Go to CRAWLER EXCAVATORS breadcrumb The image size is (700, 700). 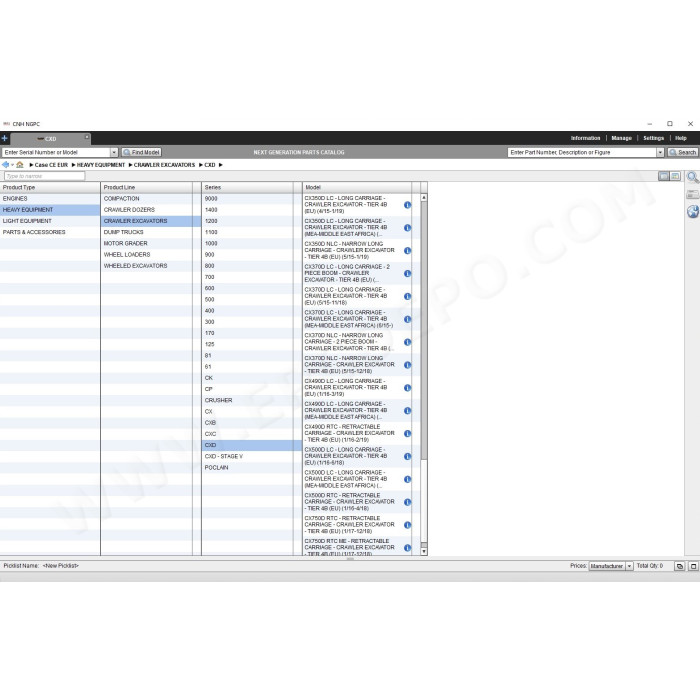tap(164, 165)
